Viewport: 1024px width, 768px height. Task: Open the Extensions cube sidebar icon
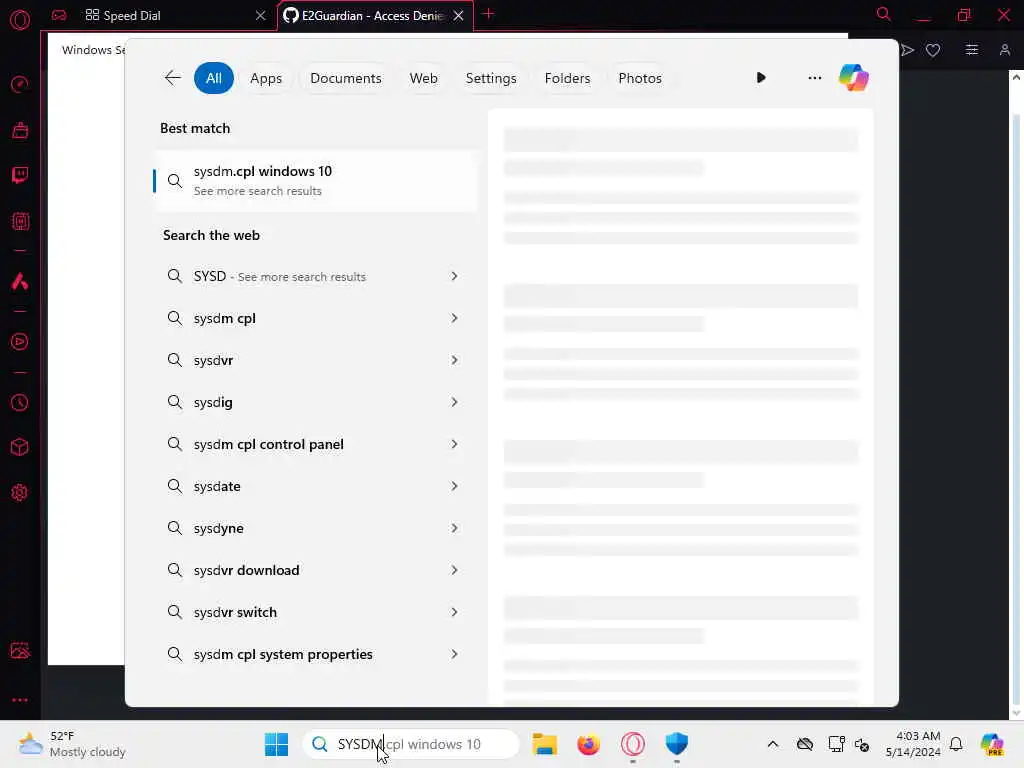coord(20,447)
